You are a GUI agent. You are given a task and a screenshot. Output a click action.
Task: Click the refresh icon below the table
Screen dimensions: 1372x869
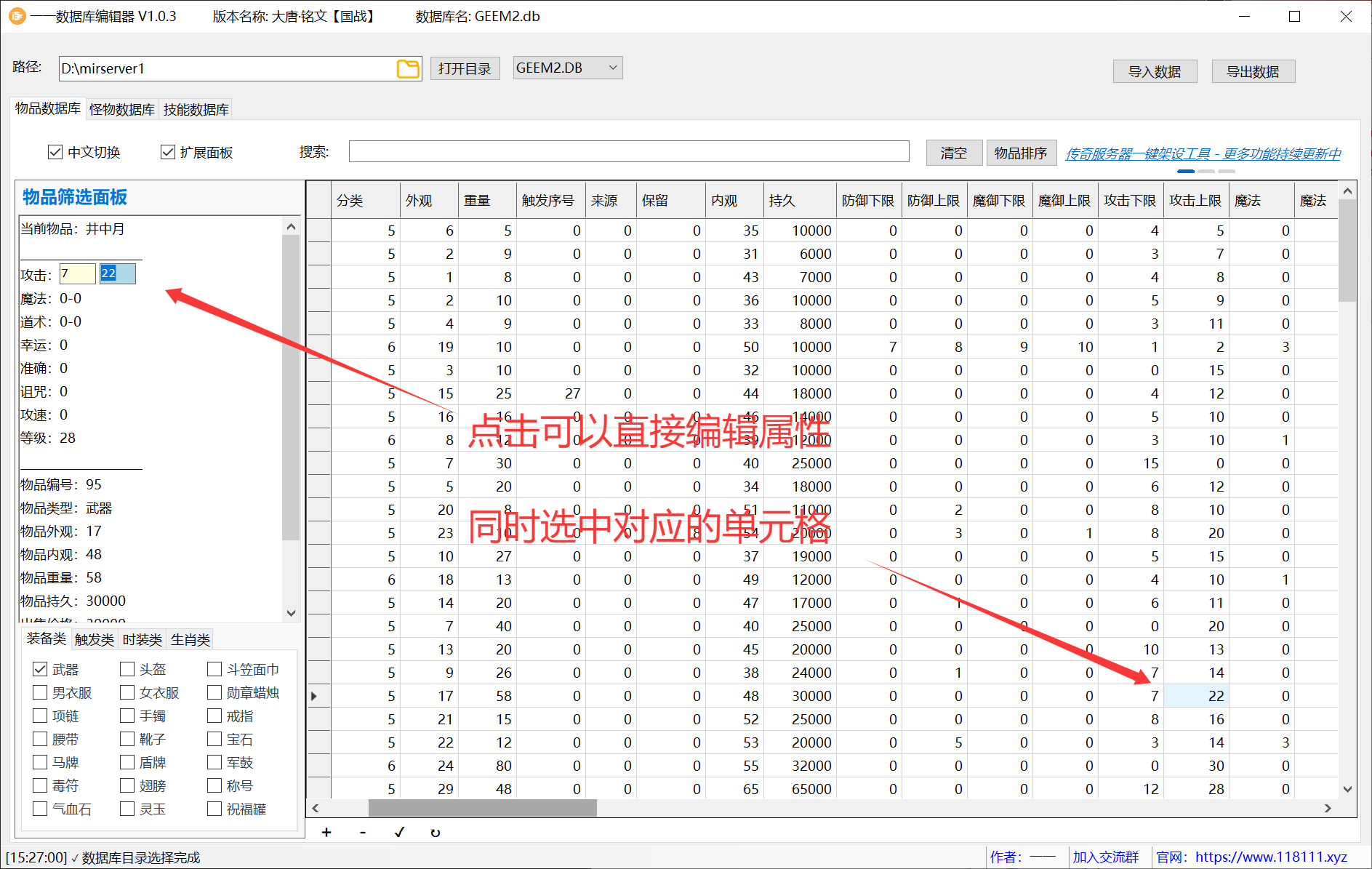[436, 833]
